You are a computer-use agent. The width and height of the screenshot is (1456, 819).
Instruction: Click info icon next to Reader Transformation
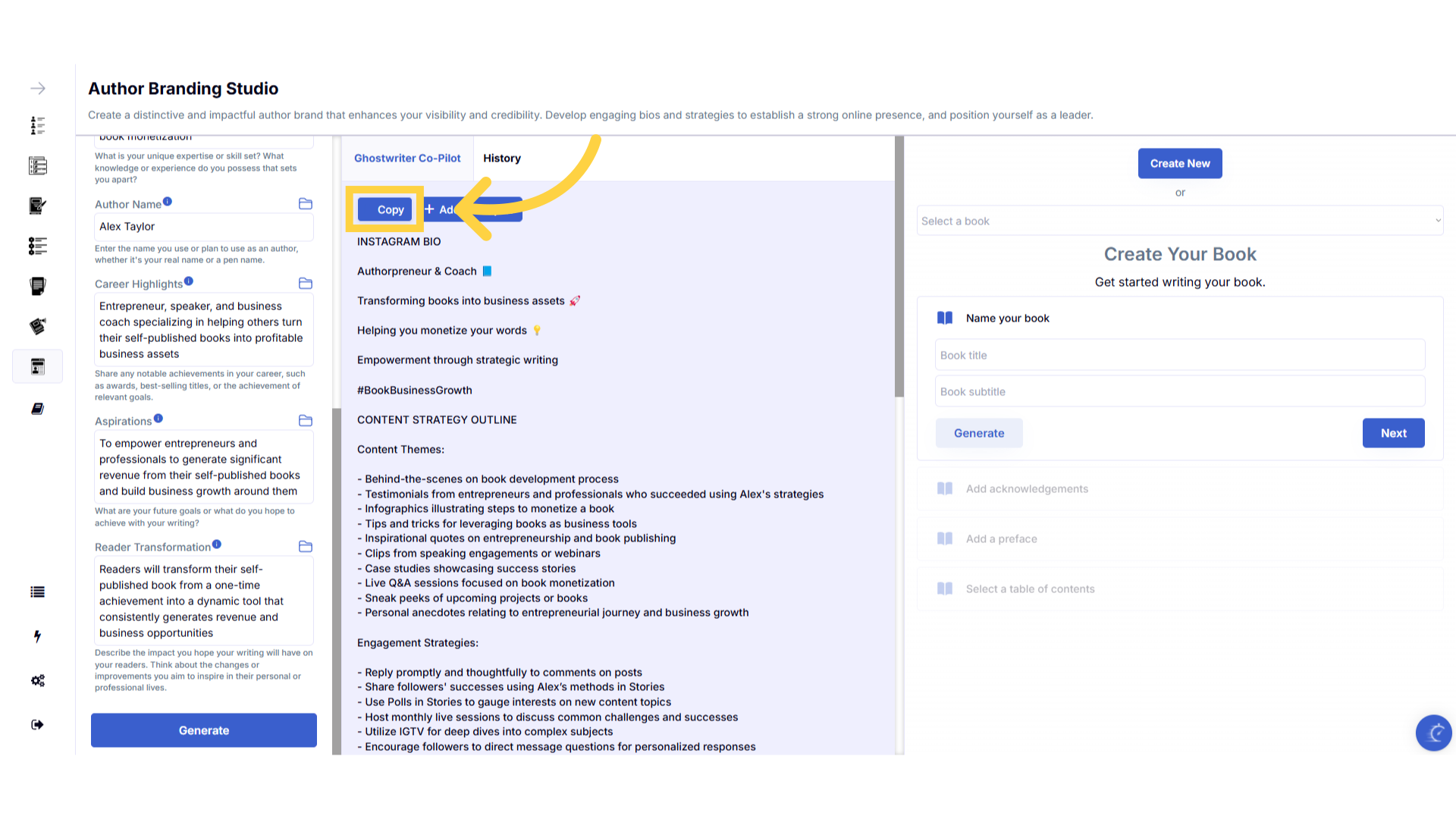[x=217, y=544]
